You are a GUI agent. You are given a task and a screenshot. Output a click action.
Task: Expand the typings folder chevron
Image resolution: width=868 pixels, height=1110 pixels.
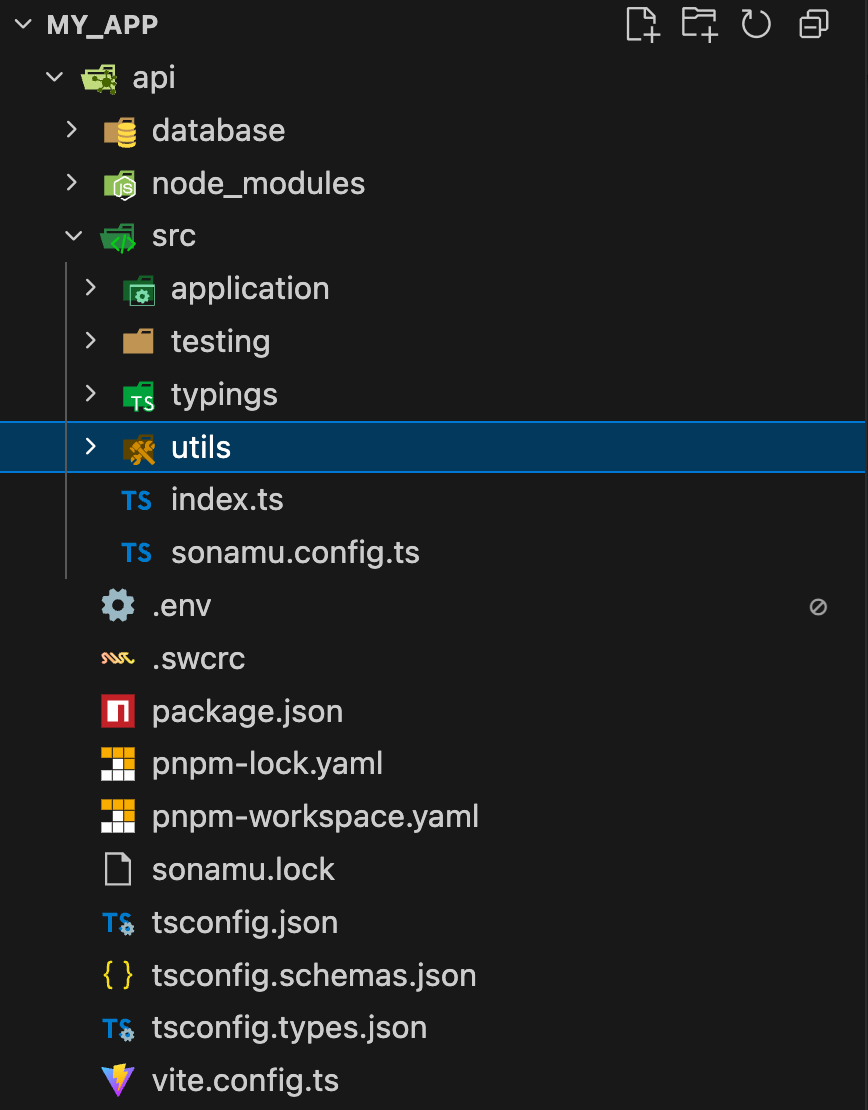[x=91, y=394]
